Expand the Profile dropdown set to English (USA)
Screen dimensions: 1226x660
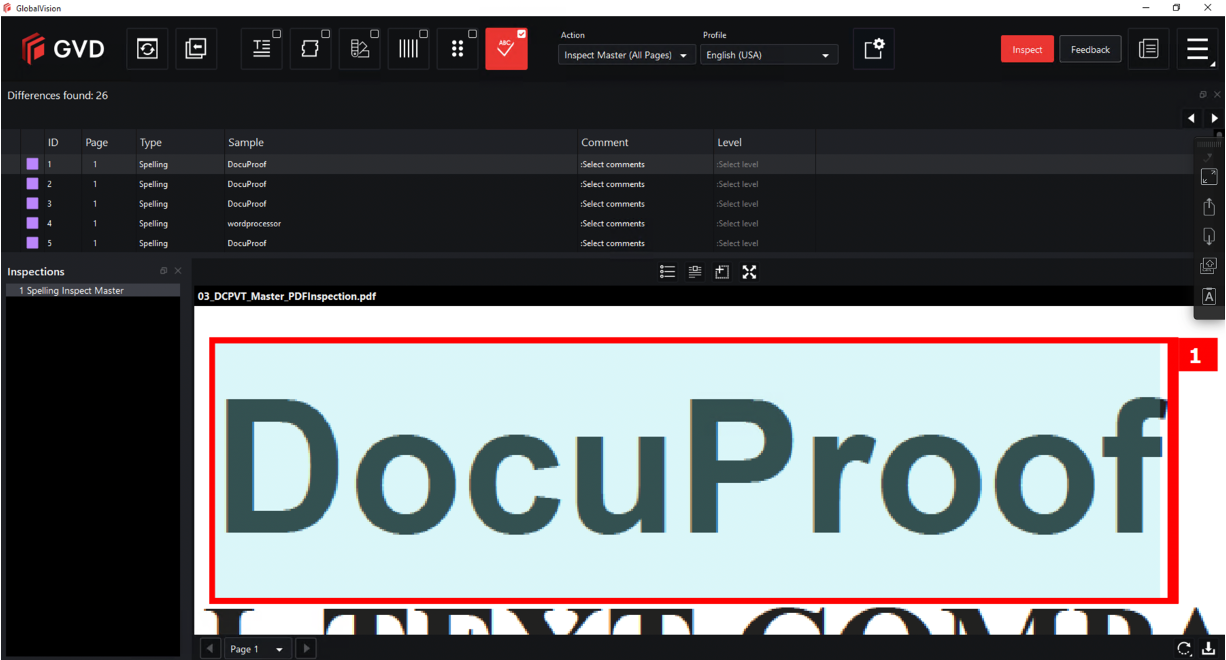click(x=768, y=55)
